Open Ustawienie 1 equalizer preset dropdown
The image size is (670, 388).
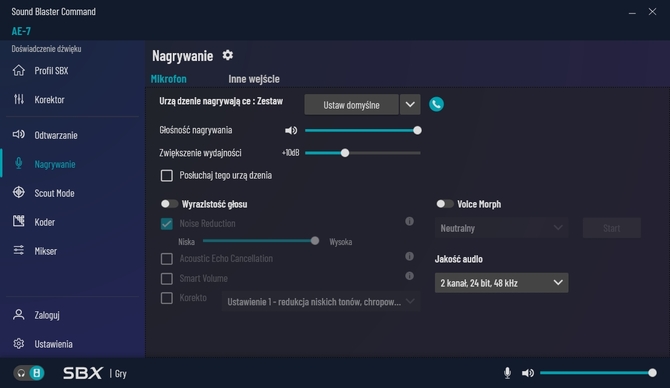(x=321, y=302)
